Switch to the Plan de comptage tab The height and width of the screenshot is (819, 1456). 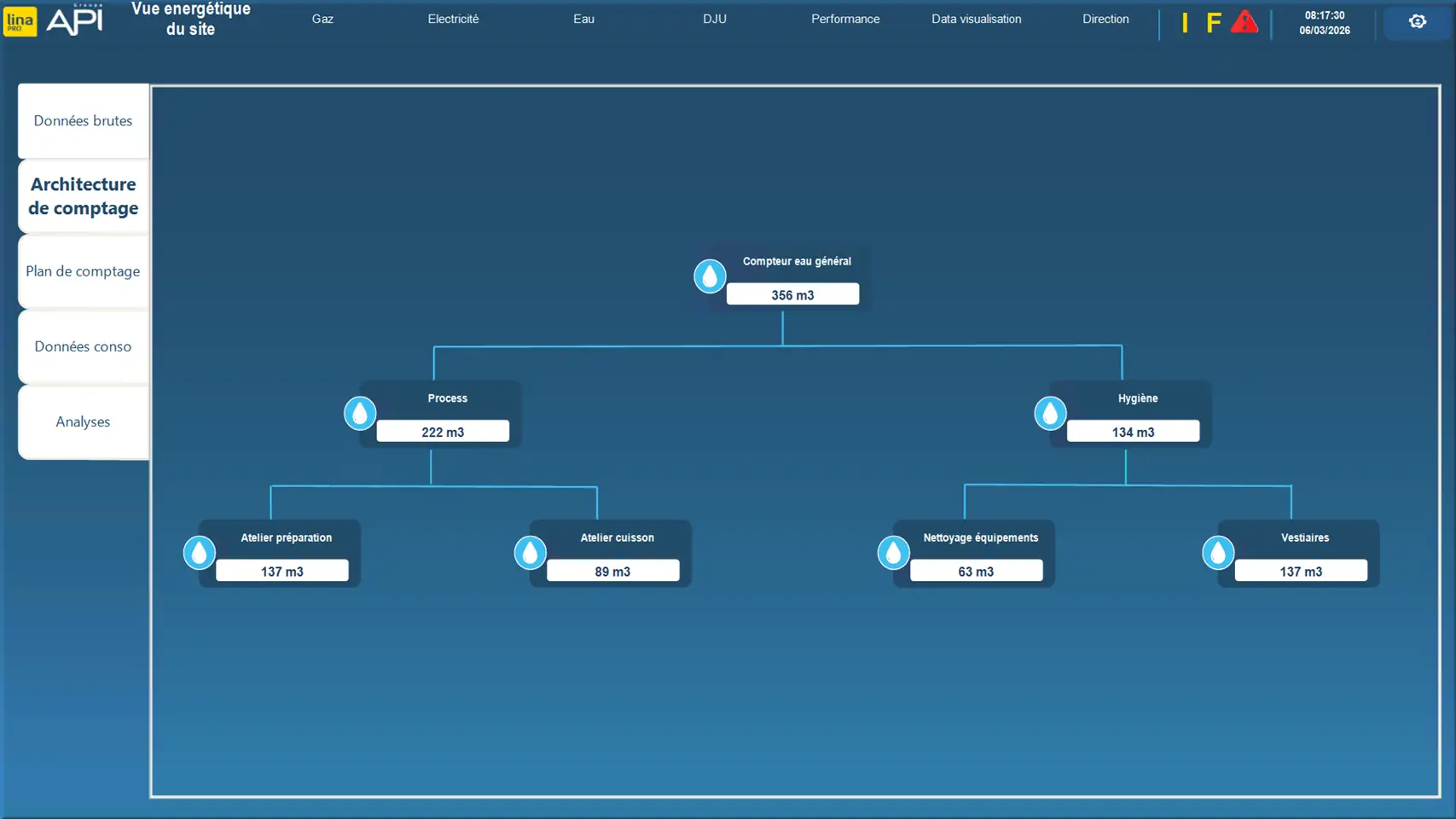tap(84, 271)
